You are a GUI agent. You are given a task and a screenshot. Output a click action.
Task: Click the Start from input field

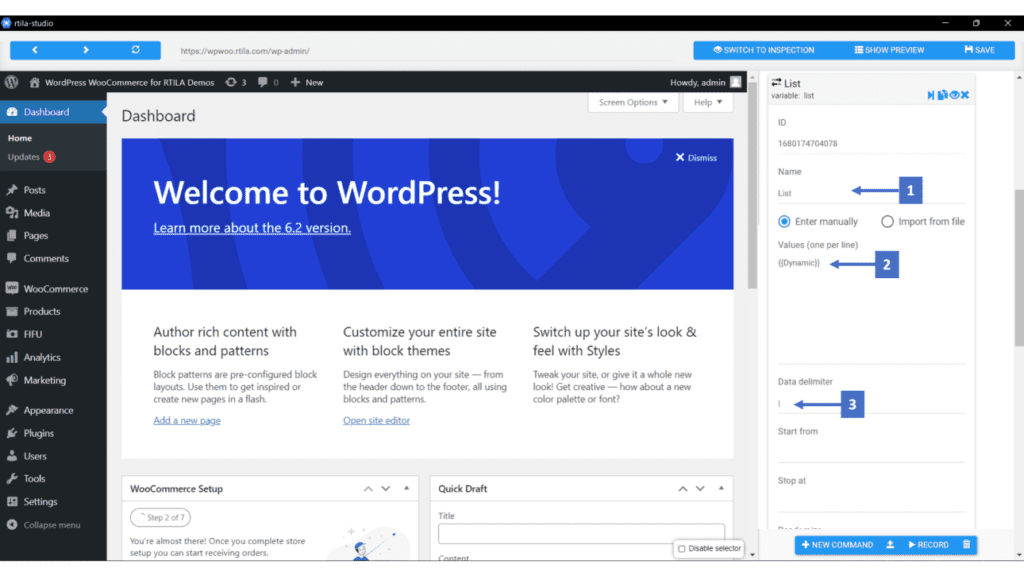tap(871, 452)
